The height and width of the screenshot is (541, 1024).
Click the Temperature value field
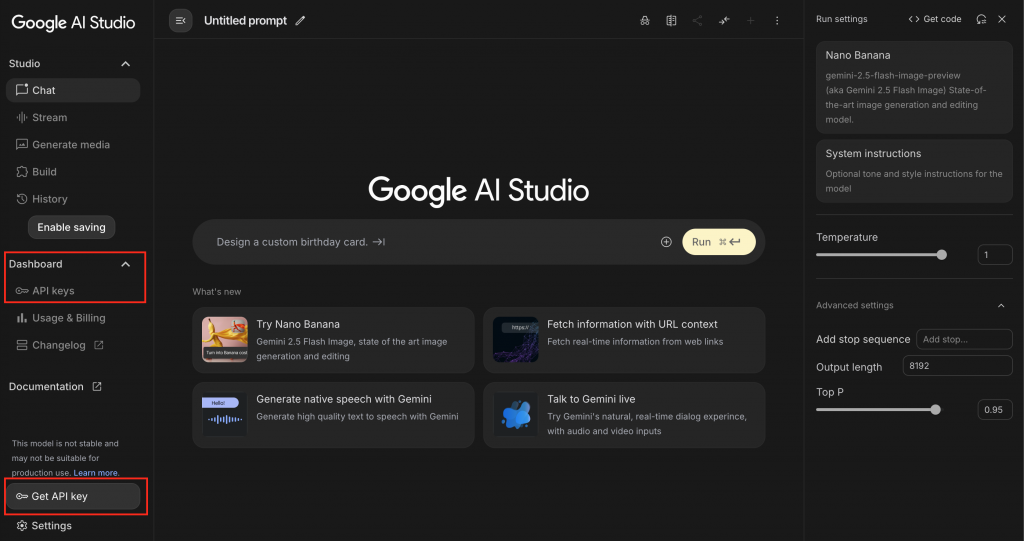coord(995,255)
